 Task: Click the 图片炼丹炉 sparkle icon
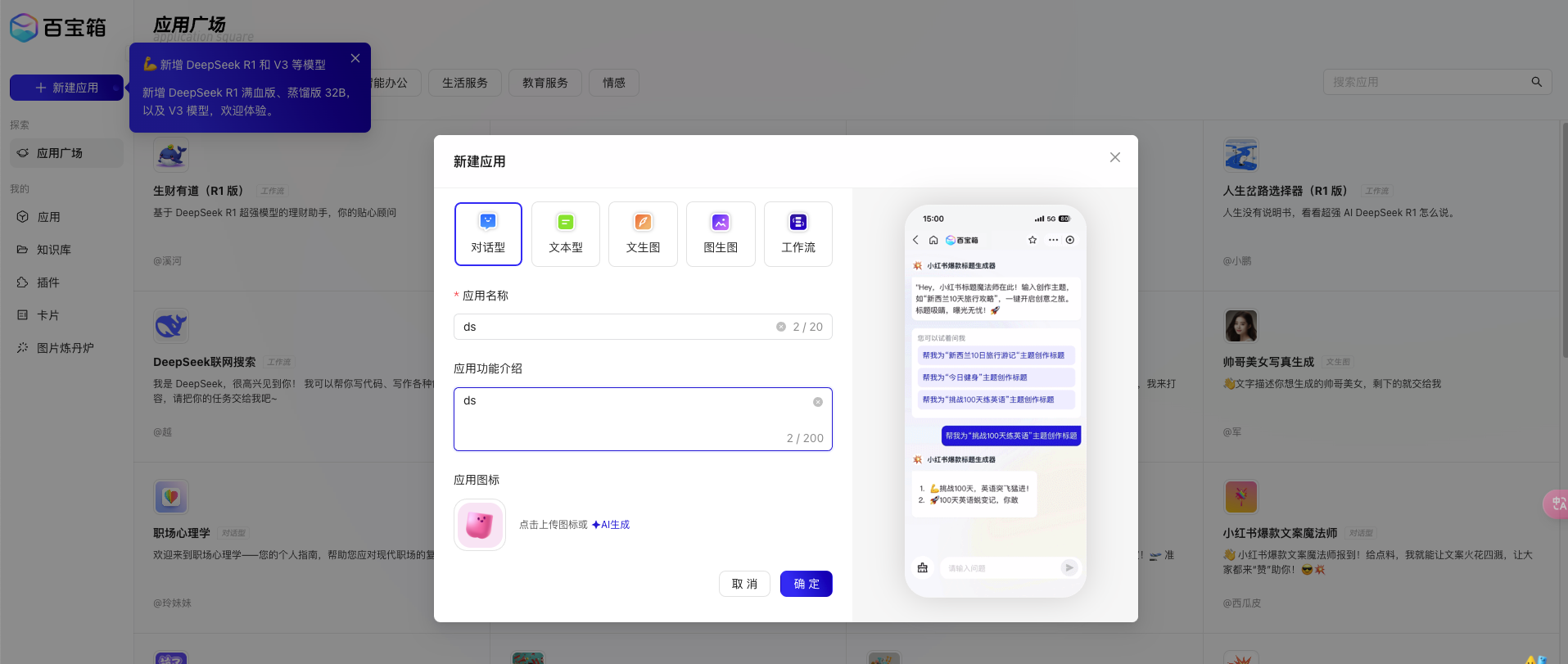point(23,348)
